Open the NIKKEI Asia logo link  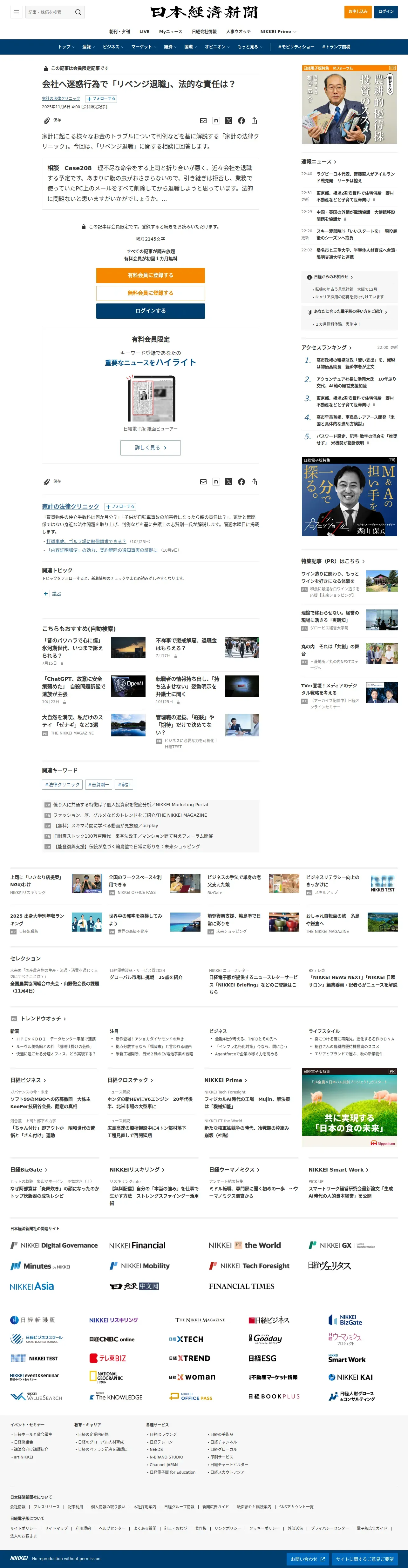pyautogui.click(x=32, y=1286)
